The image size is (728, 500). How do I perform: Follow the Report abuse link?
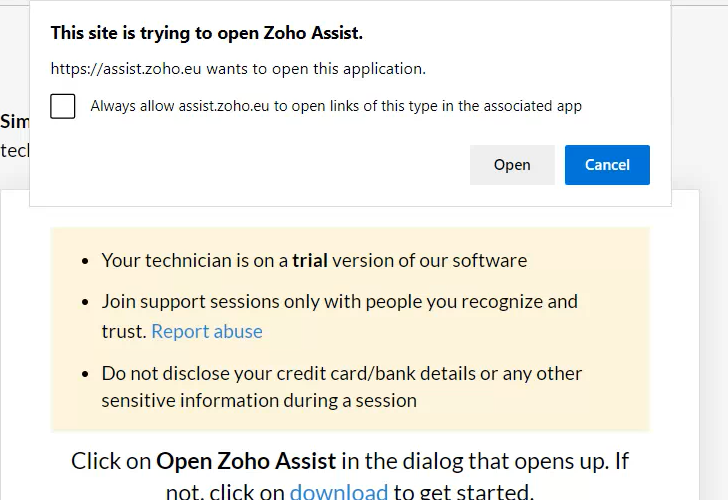[207, 331]
